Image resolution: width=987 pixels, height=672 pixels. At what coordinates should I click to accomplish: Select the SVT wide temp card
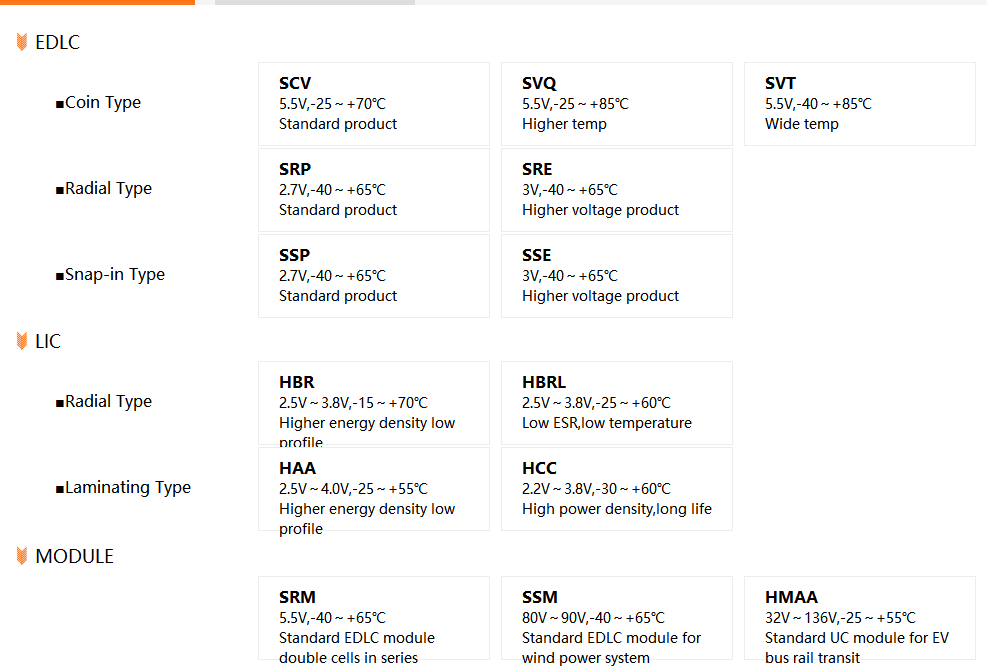[x=860, y=104]
